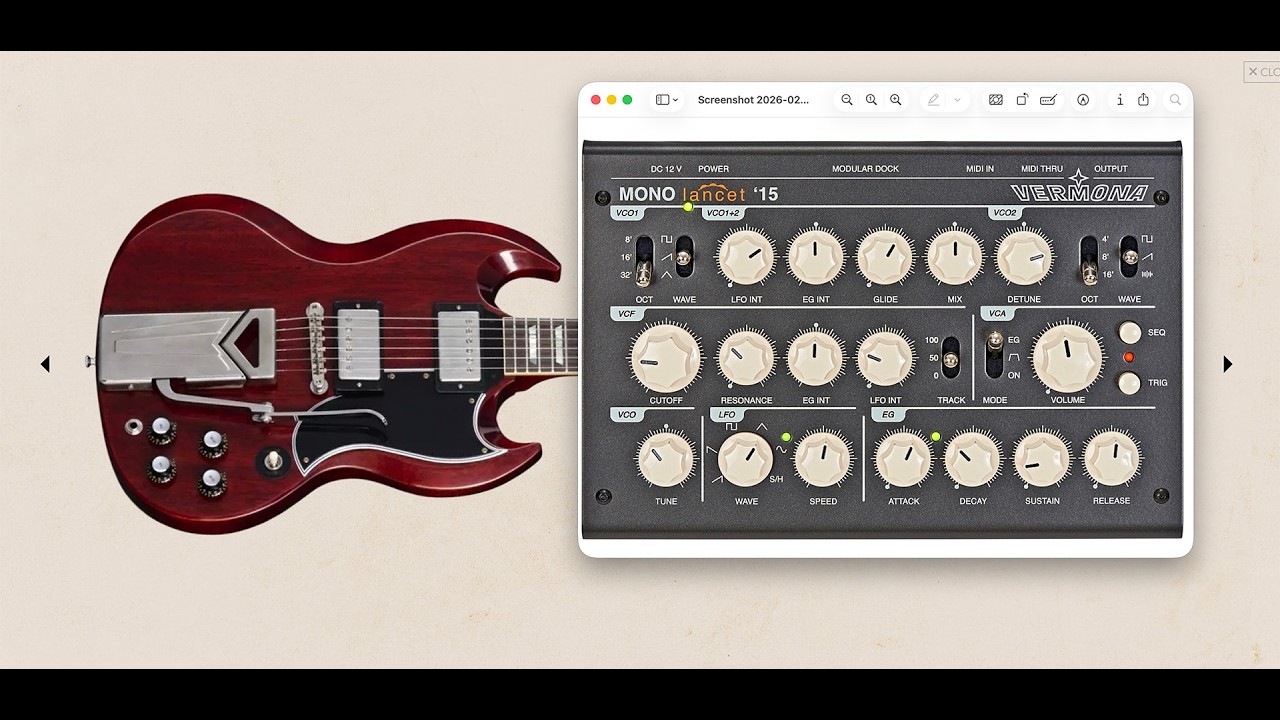Click the LFO SPEED knob
1280x720 pixels.
[823, 459]
